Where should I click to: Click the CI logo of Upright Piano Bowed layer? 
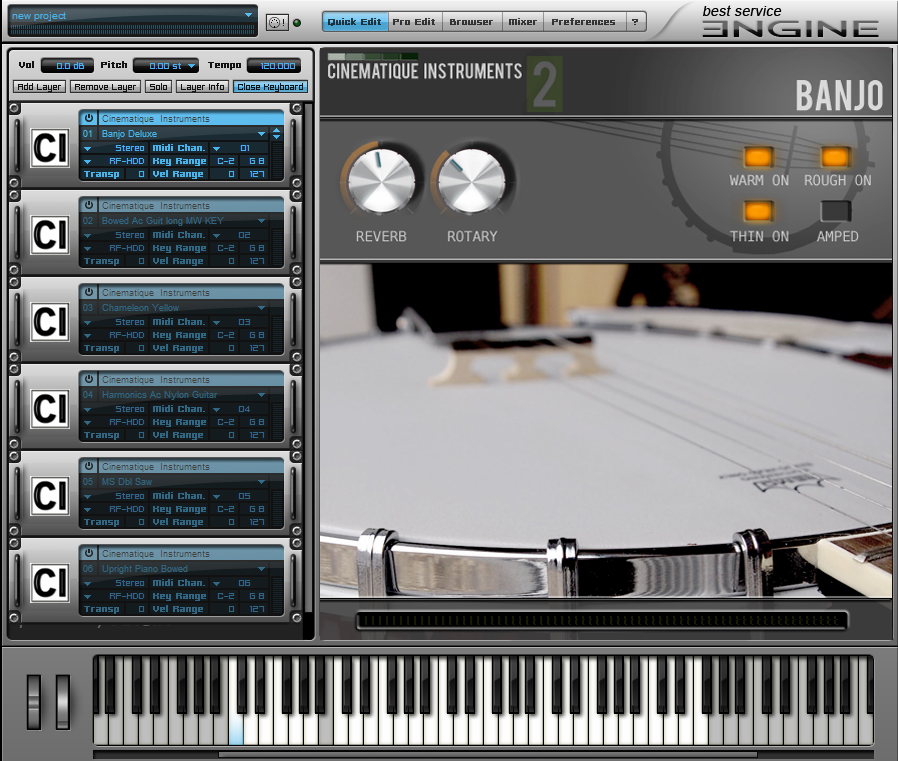coord(50,583)
